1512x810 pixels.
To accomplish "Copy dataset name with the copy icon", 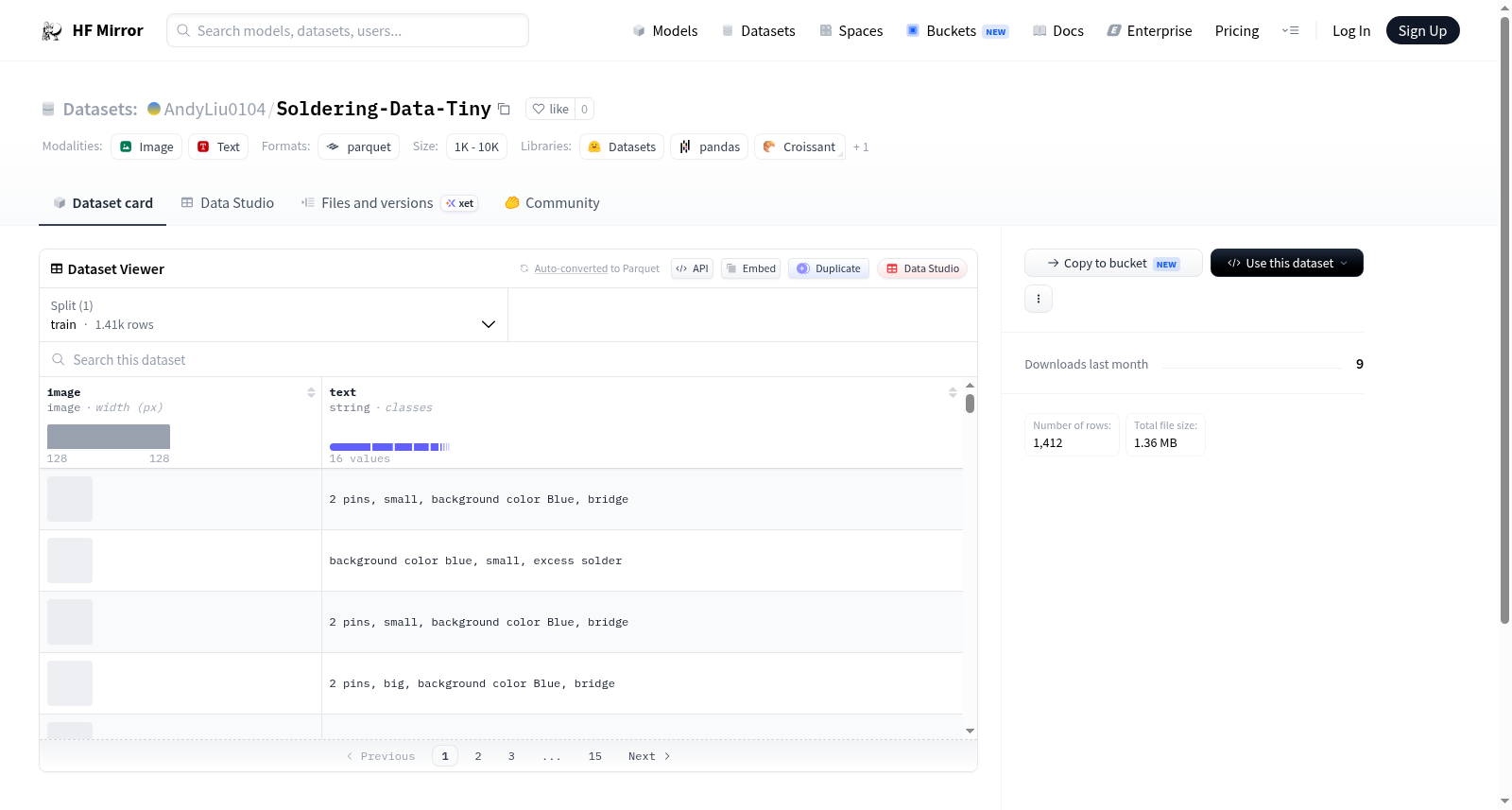I will tap(504, 110).
